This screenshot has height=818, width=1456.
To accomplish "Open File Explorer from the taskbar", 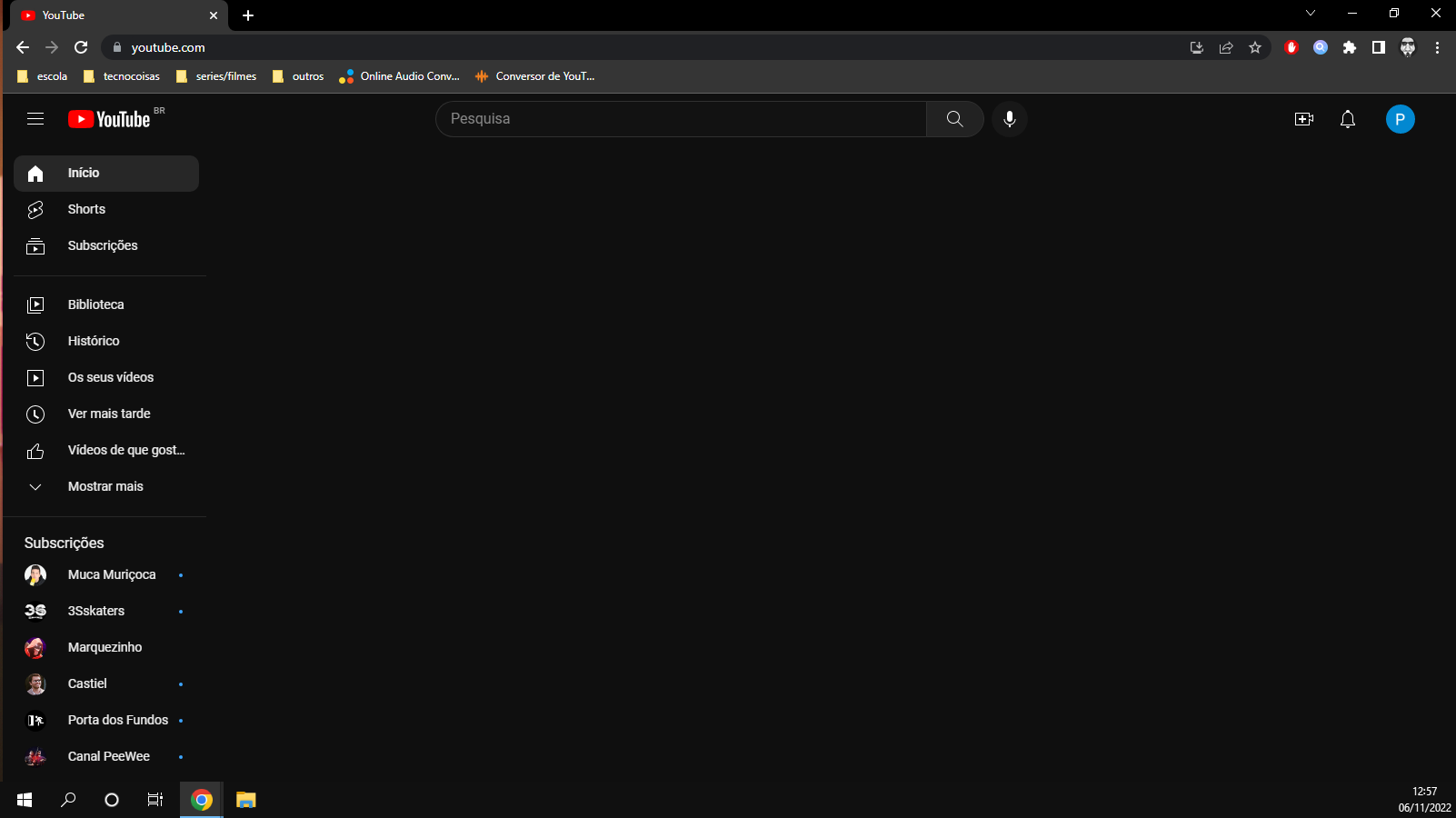I will point(246,800).
